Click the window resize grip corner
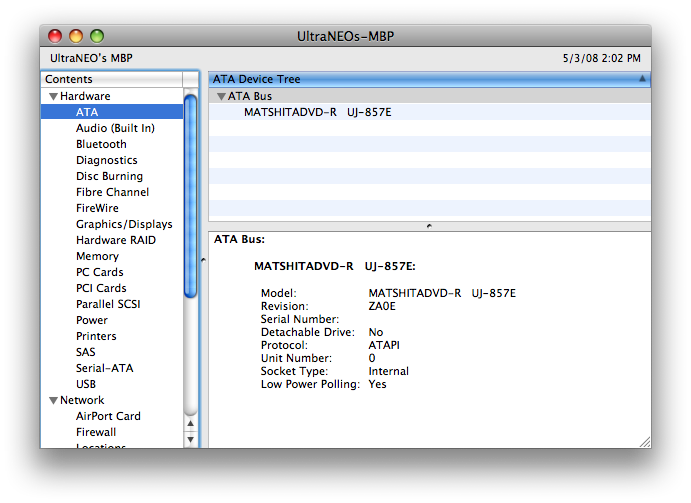This screenshot has width=691, height=503. [x=645, y=442]
